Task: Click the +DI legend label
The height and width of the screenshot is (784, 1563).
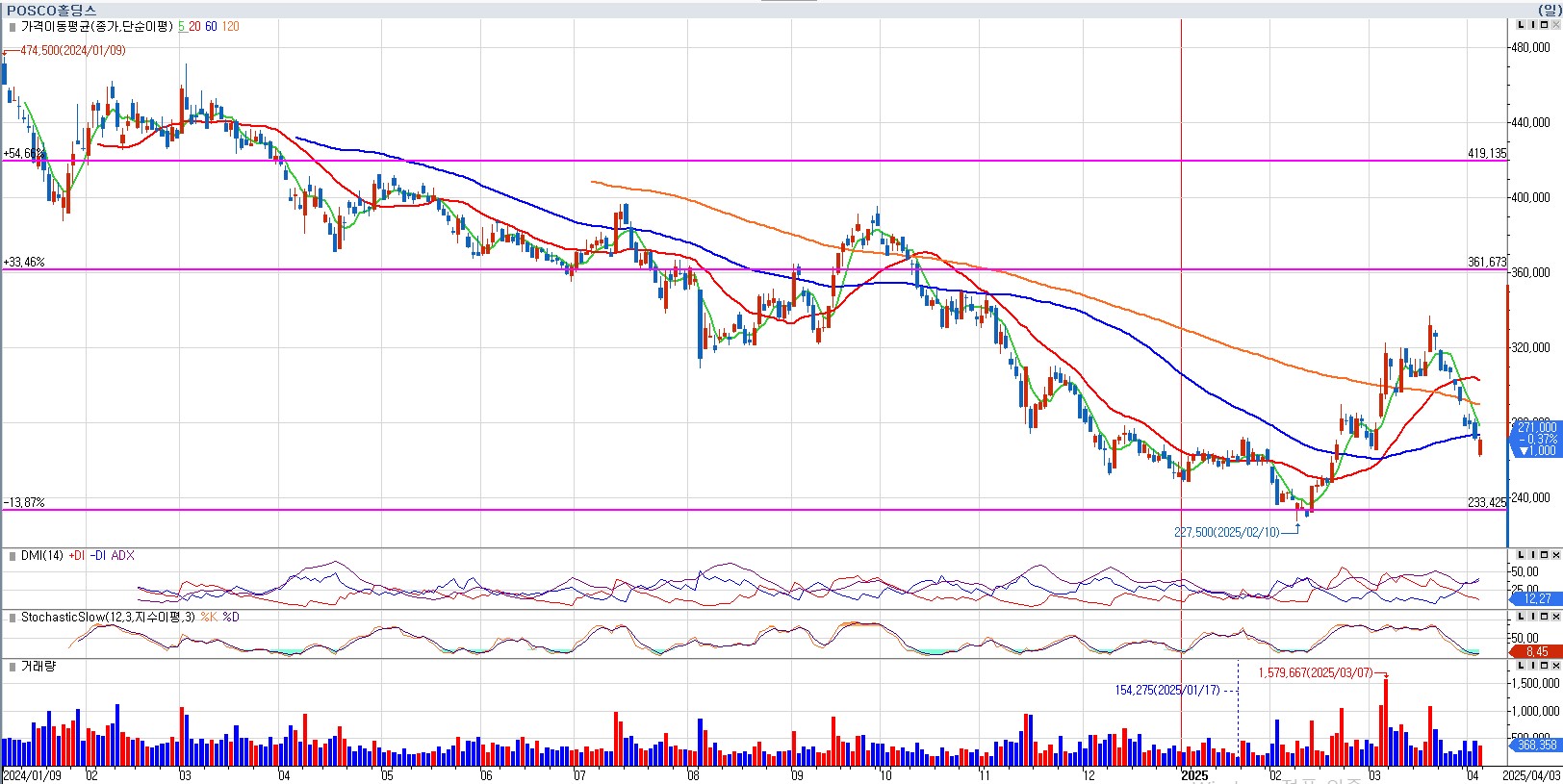Action: click(76, 556)
